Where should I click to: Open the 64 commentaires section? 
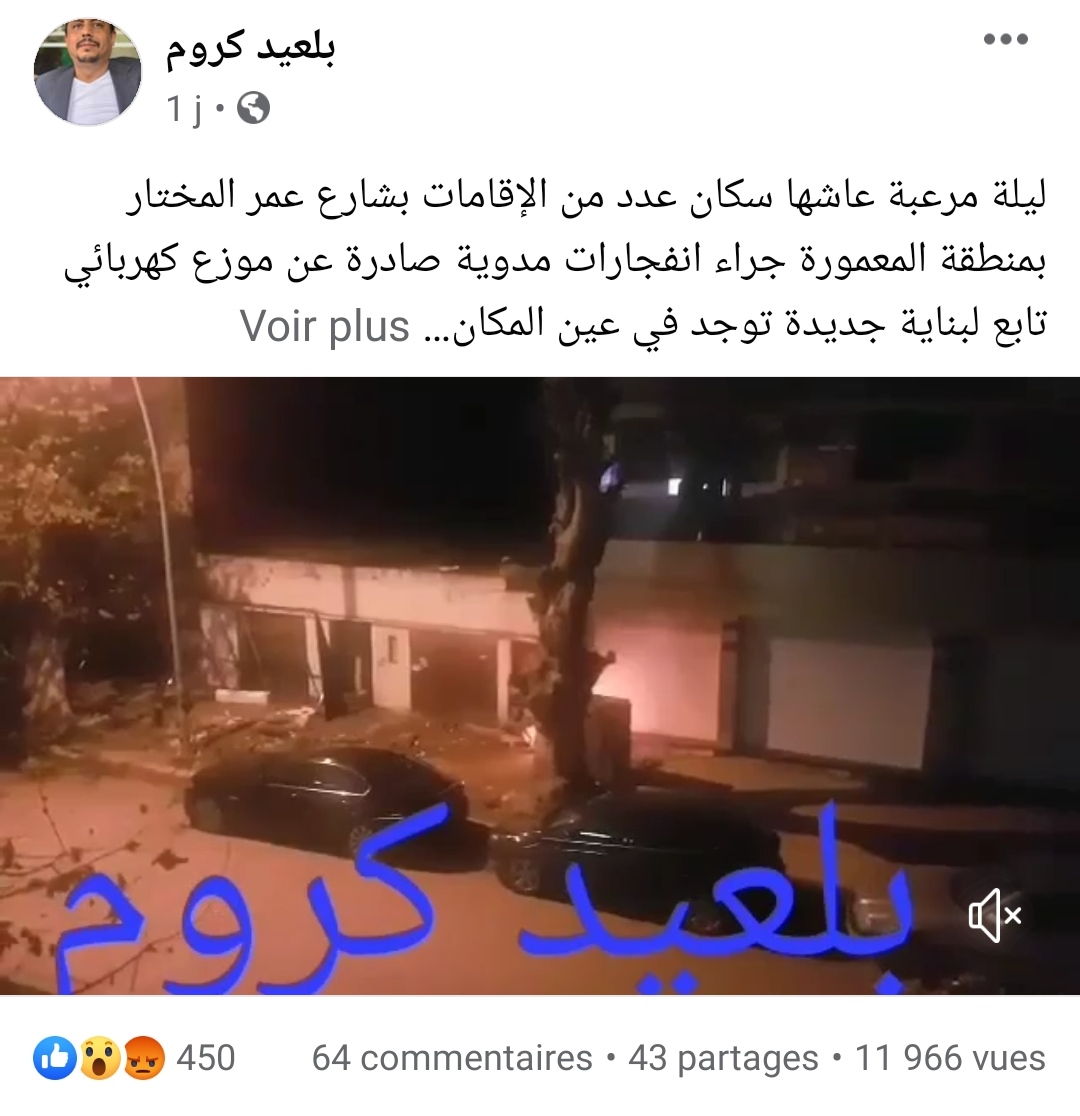452,1058
